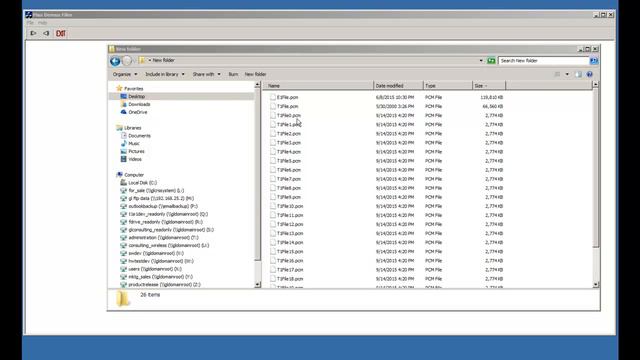Image resolution: width=640 pixels, height=360 pixels.
Task: Open the Organize dropdown
Action: click(125, 74)
